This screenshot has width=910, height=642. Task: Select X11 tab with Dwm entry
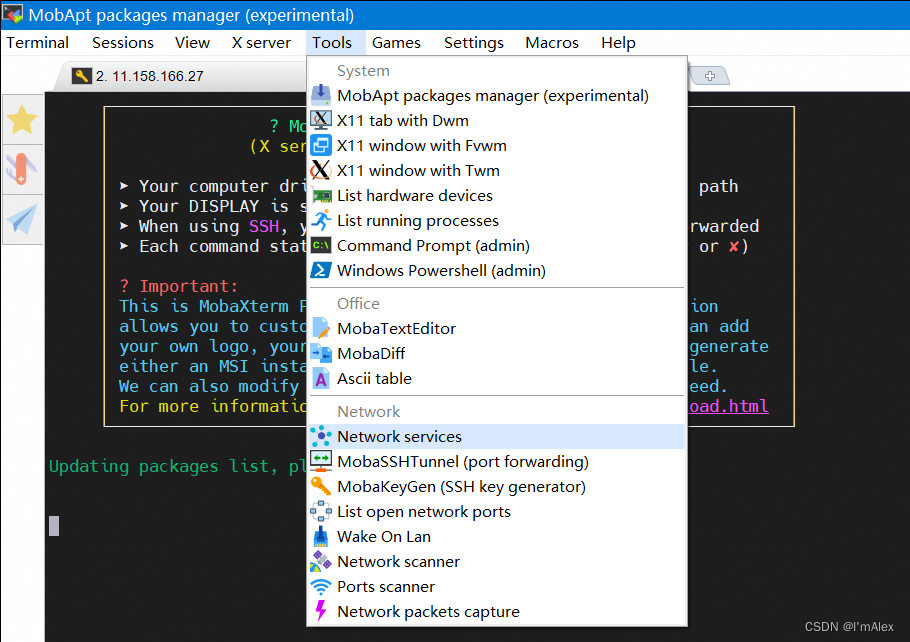coord(497,120)
